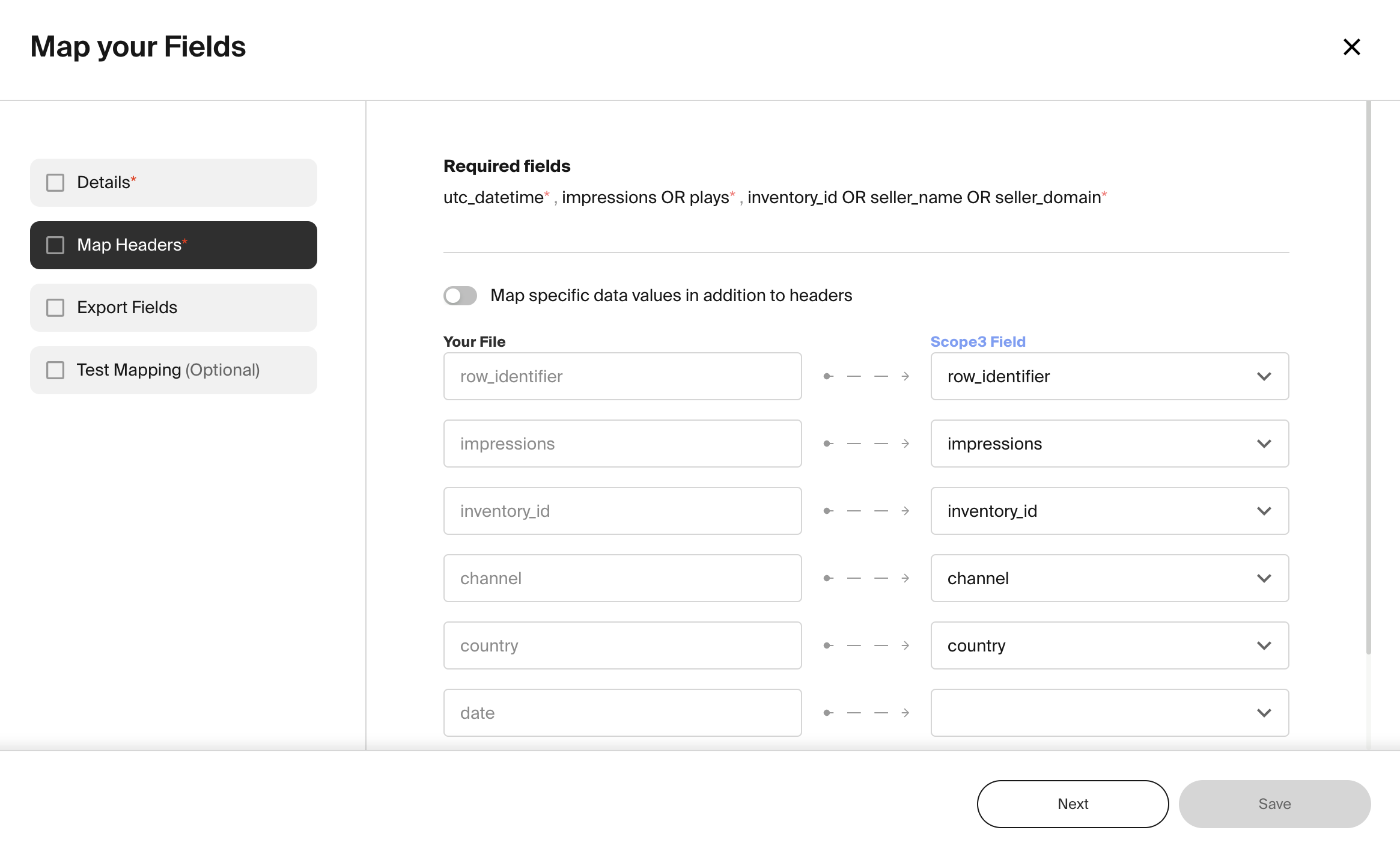This screenshot has height=851, width=1400.
Task: Go to the Map Headers step
Action: [x=174, y=245]
